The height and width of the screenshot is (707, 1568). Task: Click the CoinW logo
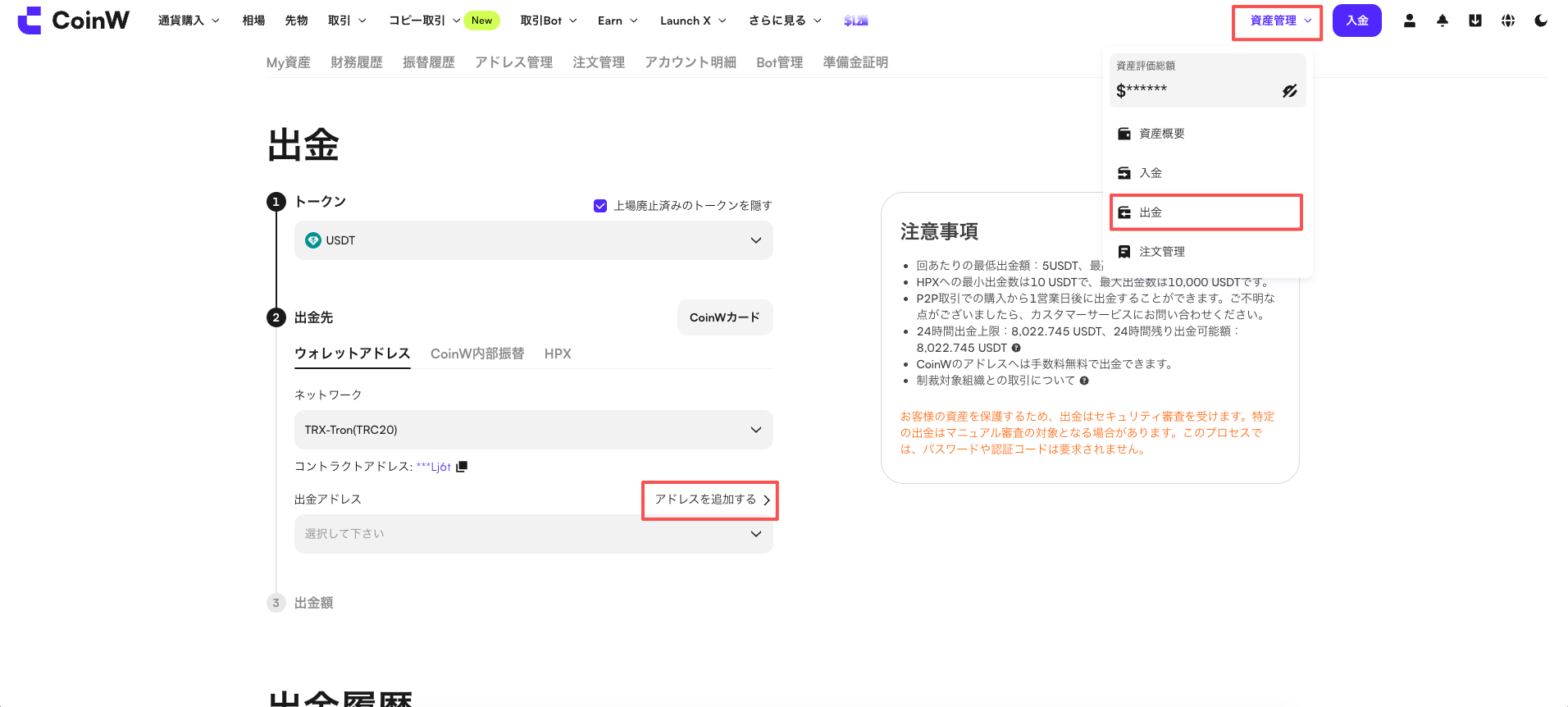(73, 21)
